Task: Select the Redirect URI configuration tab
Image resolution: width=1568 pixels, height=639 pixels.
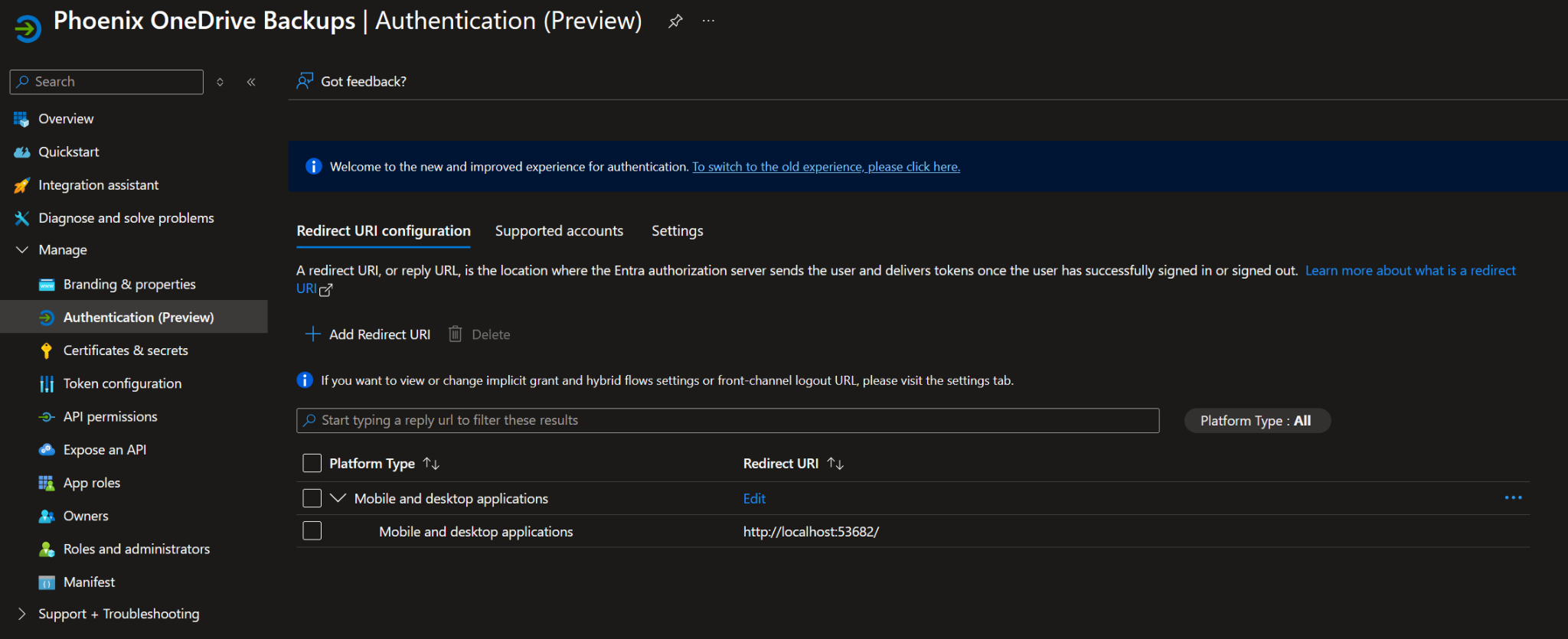Action: tap(384, 231)
